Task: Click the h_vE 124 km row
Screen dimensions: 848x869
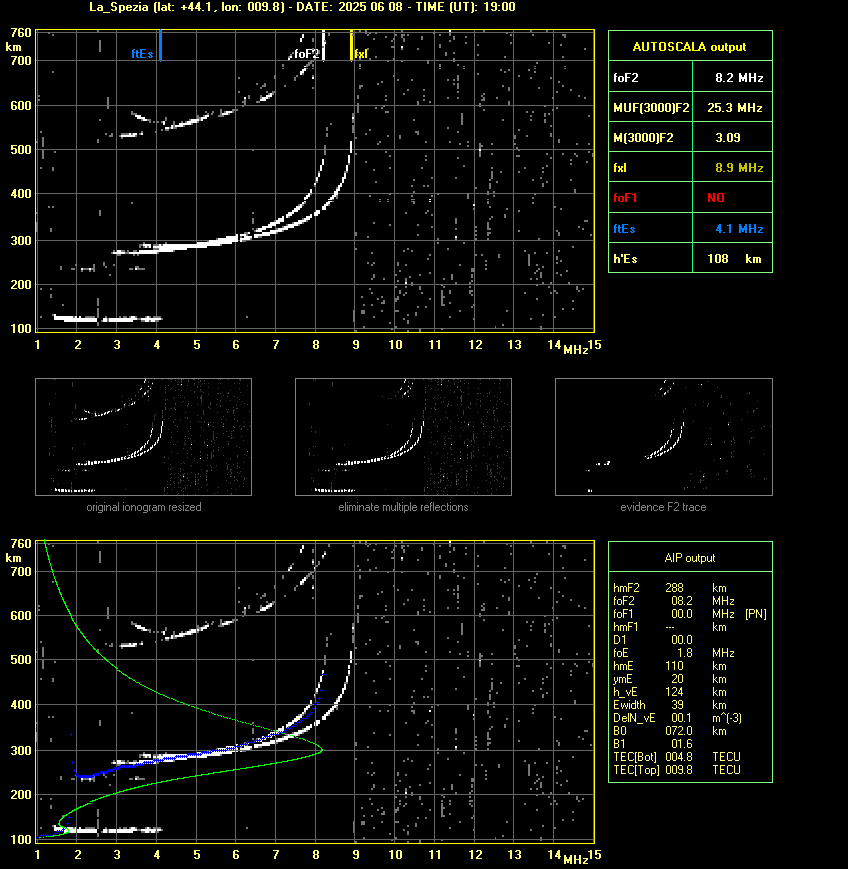Action: pyautogui.click(x=670, y=692)
